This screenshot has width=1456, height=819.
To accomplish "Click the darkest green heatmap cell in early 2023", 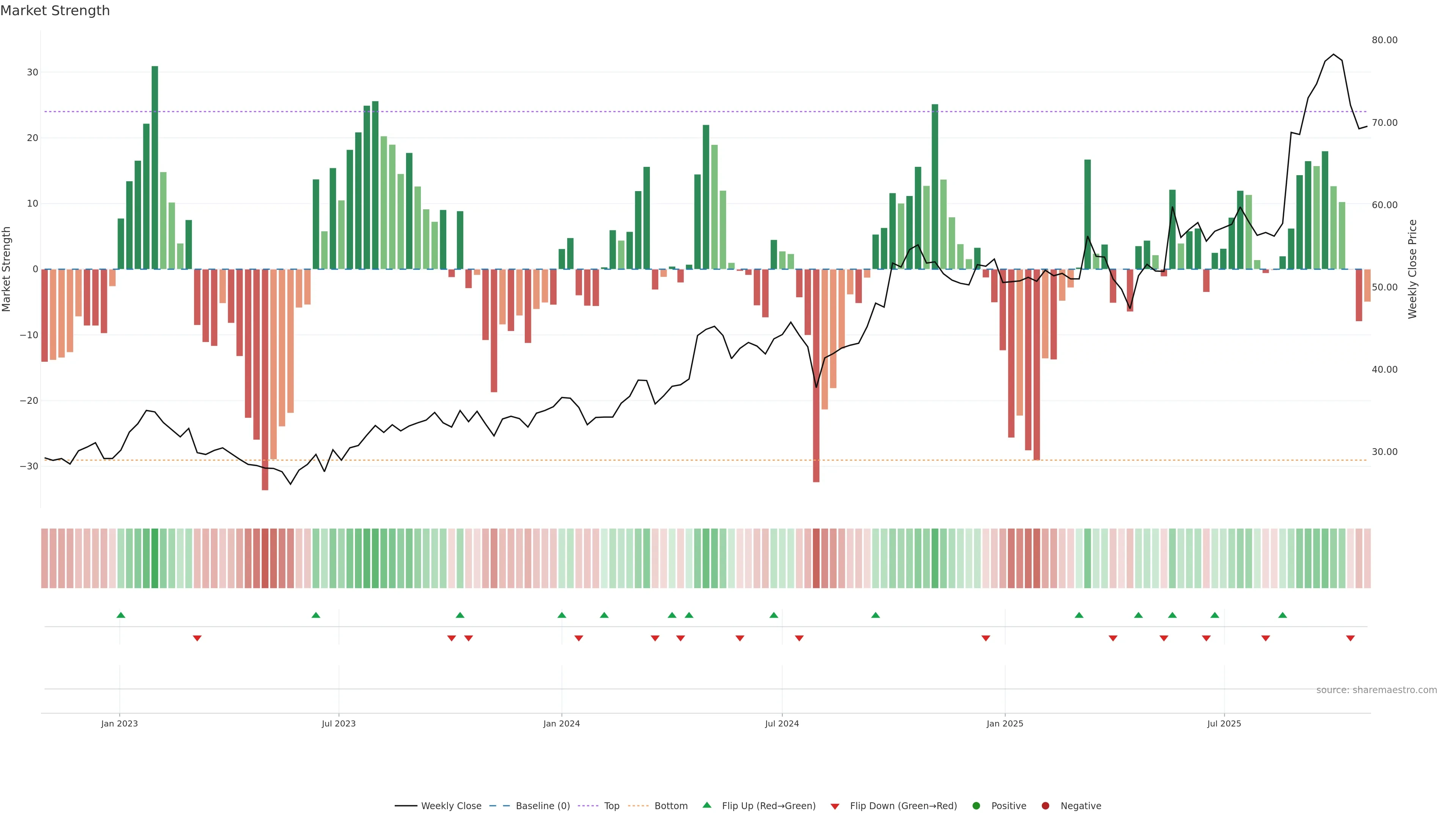I will pos(155,558).
